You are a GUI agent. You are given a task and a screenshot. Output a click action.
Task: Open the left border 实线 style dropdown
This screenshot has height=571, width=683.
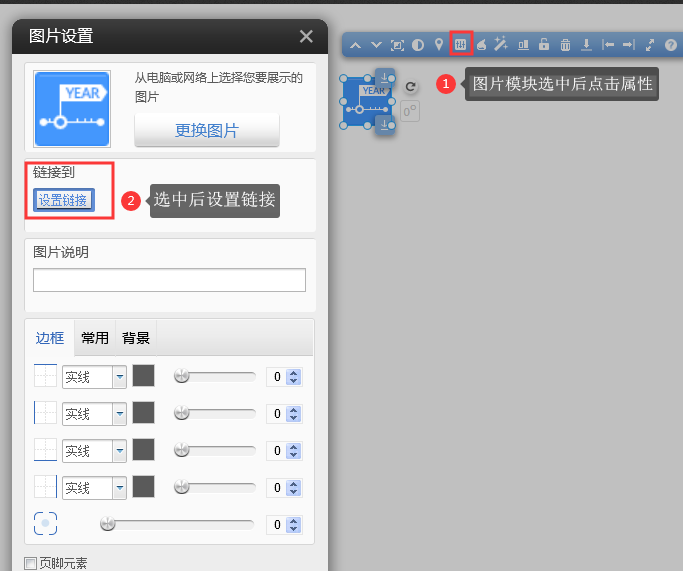(119, 414)
